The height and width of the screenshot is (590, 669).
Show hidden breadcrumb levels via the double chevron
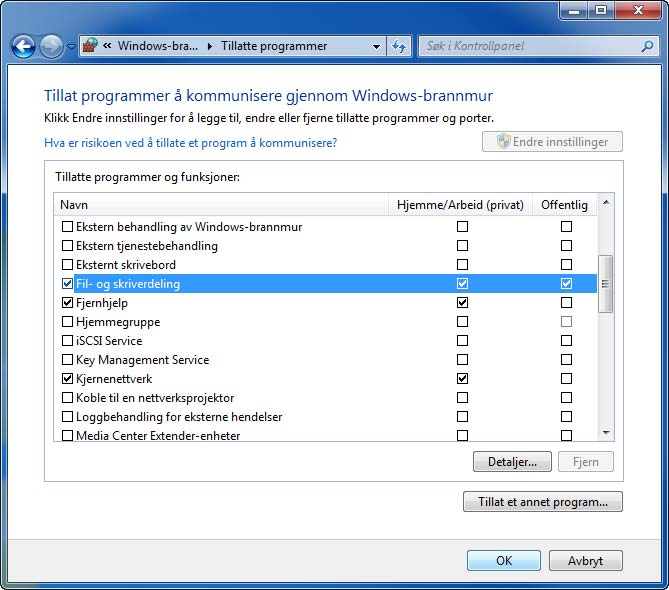click(107, 45)
